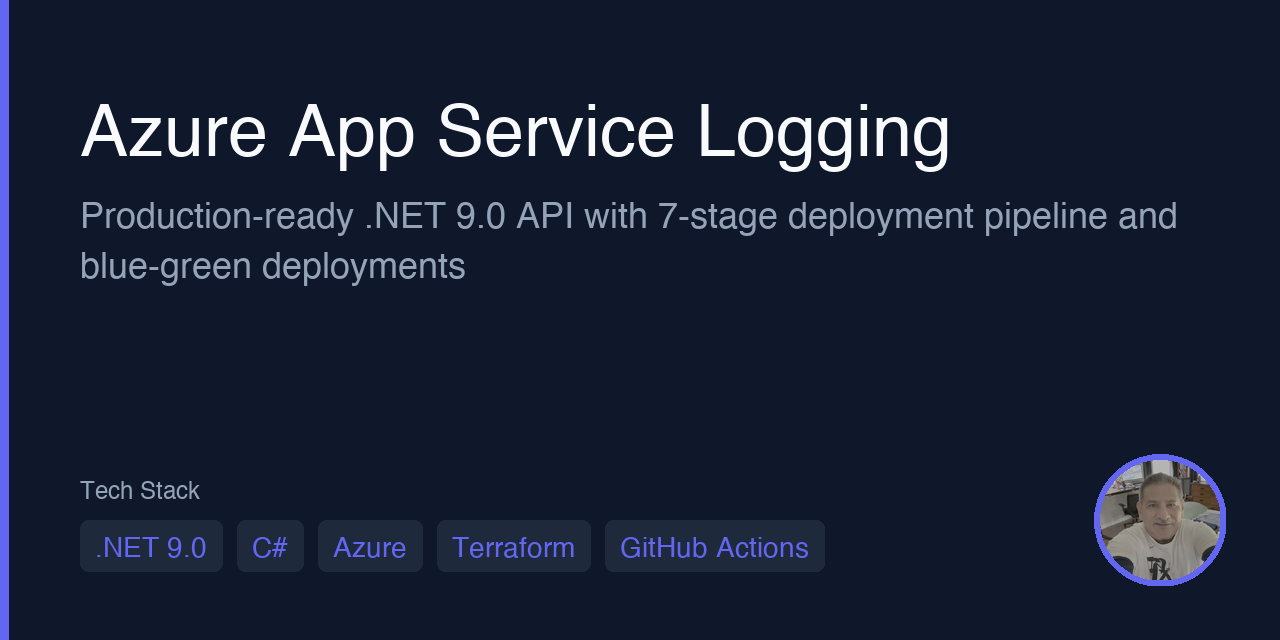1280x640 pixels.
Task: Open the Azure App Service Logging title link
Action: 516,130
